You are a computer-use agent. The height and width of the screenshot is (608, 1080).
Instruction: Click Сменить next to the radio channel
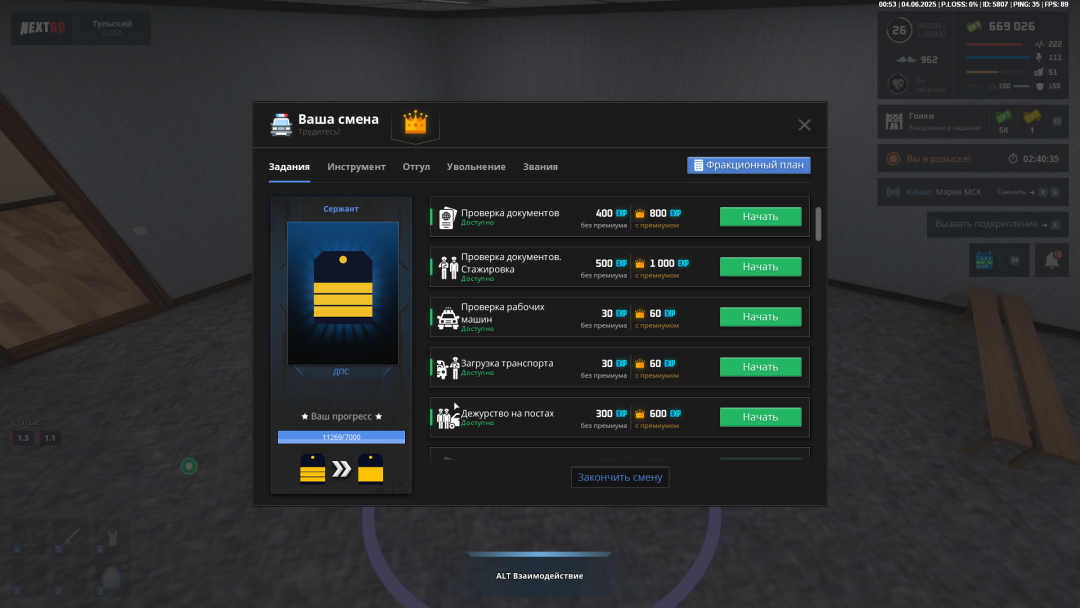click(1016, 192)
